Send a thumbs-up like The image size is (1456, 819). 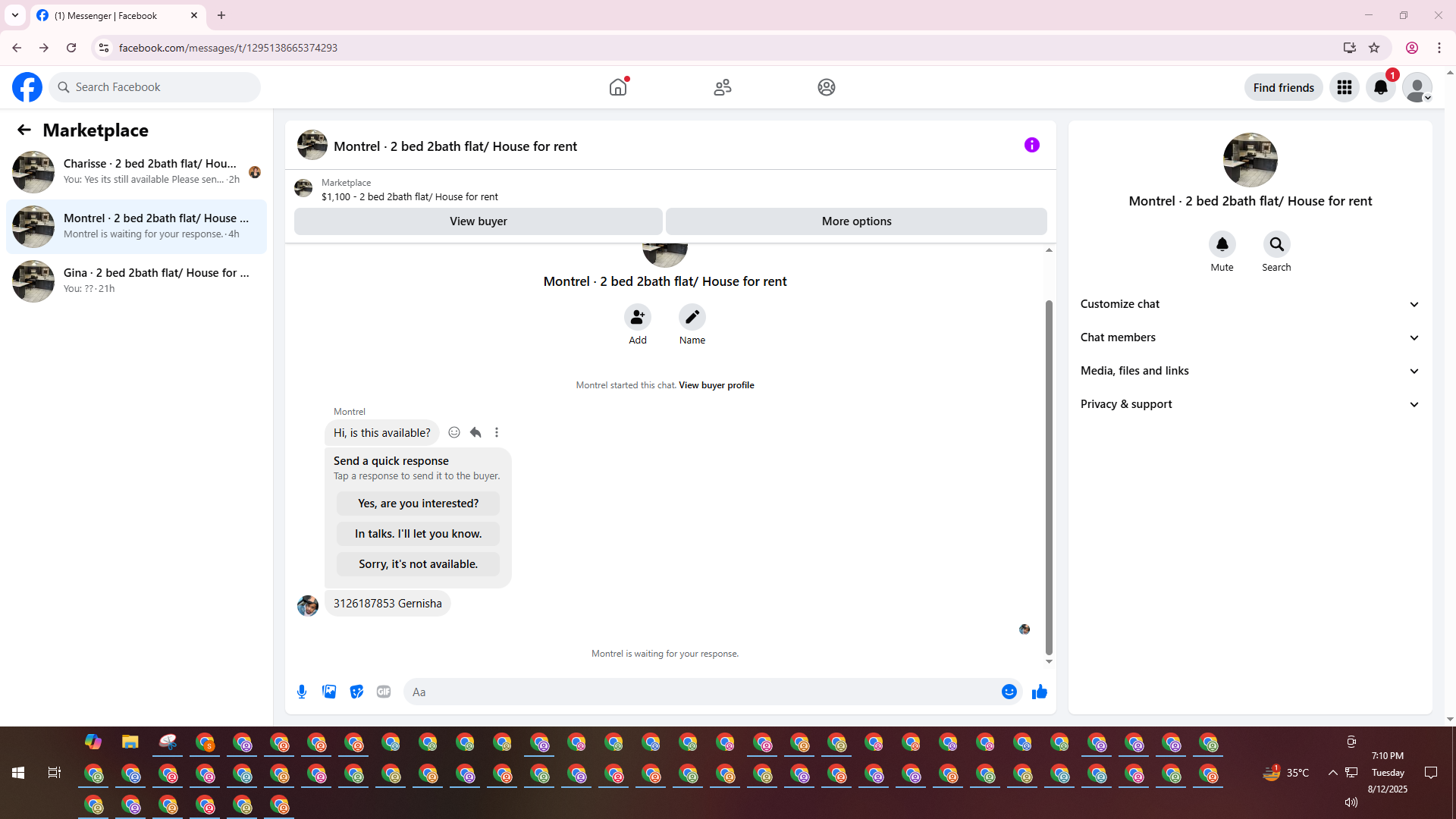(1039, 692)
